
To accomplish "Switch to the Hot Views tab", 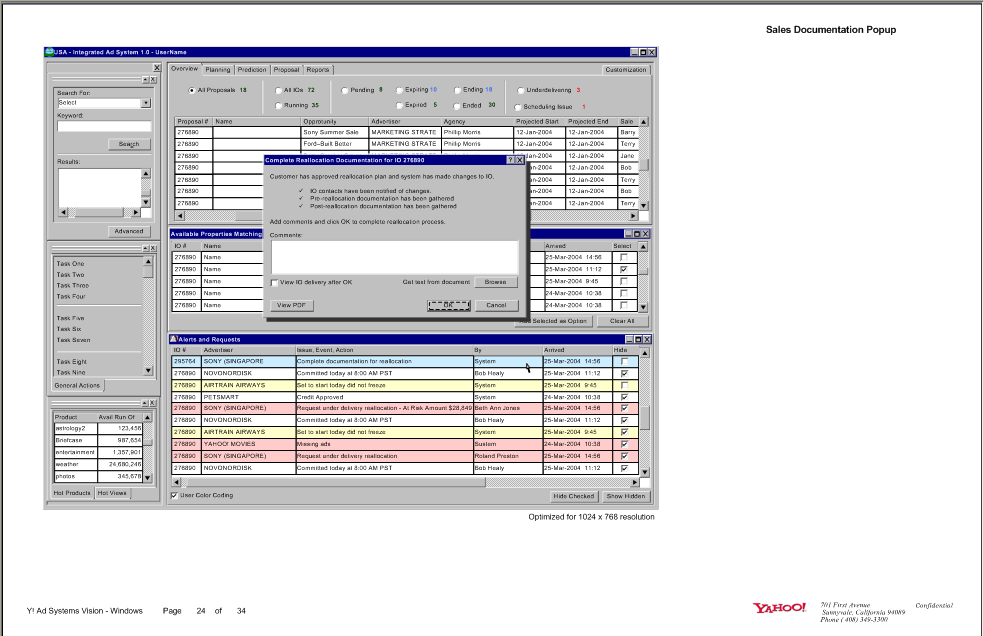I will click(x=113, y=492).
